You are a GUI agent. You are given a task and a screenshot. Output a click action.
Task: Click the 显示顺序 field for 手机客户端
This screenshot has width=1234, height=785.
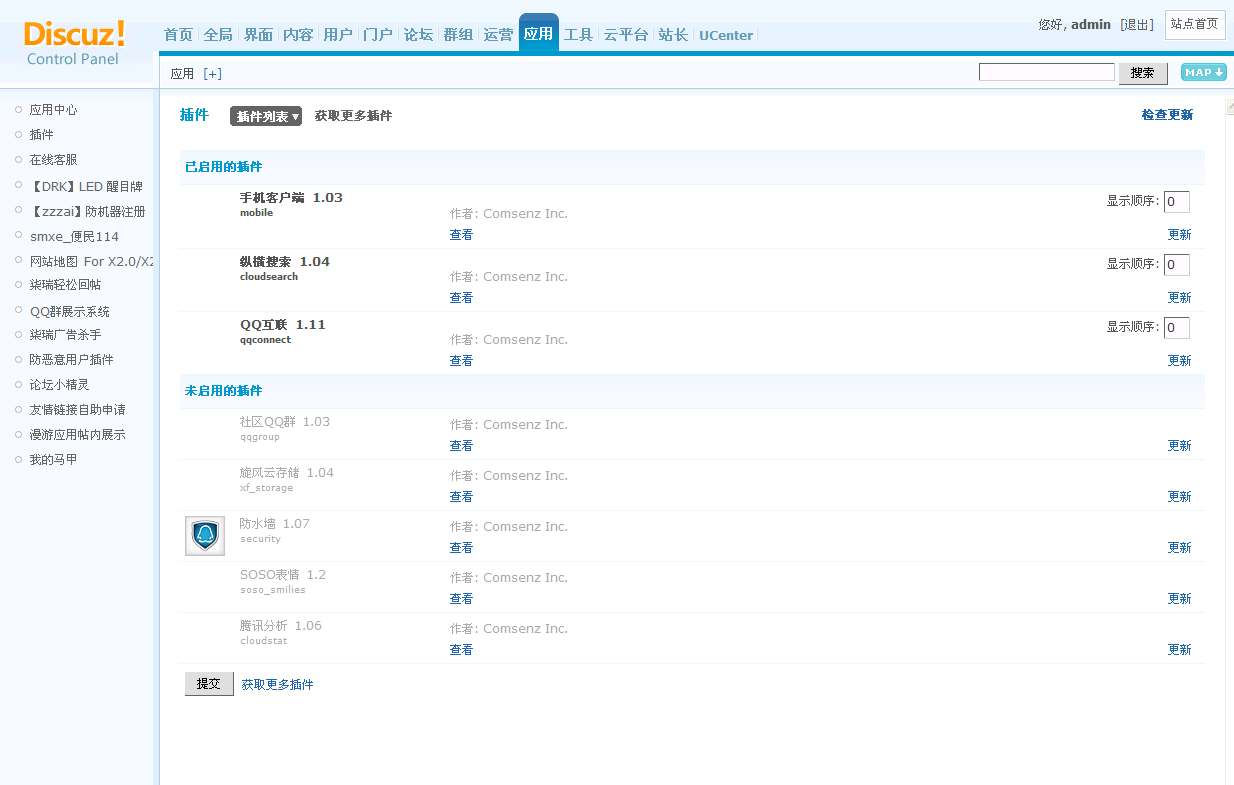(x=1177, y=202)
